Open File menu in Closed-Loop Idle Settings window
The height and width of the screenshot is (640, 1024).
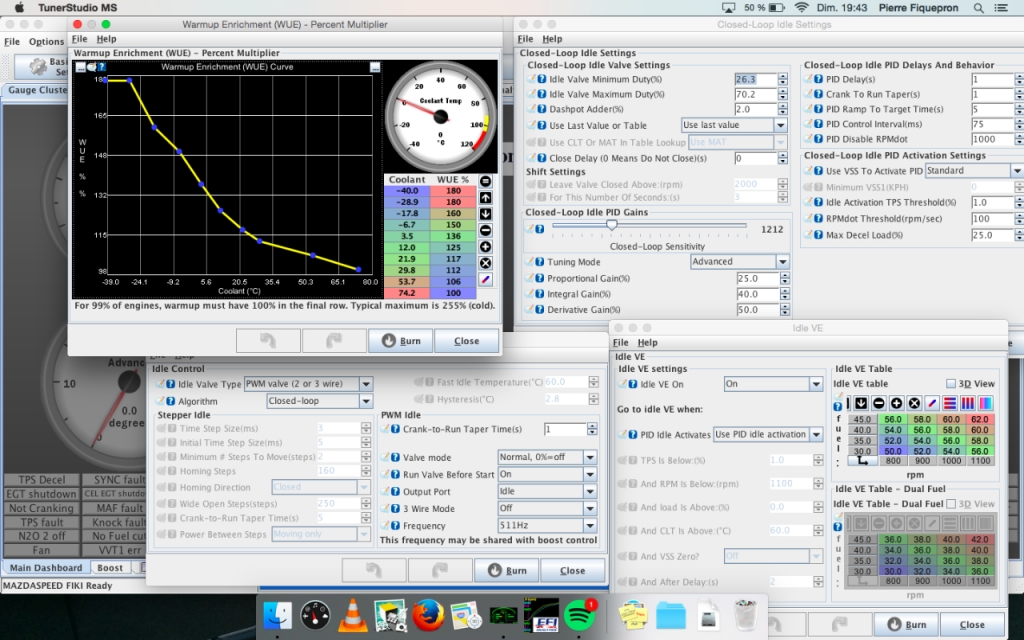pyautogui.click(x=525, y=39)
